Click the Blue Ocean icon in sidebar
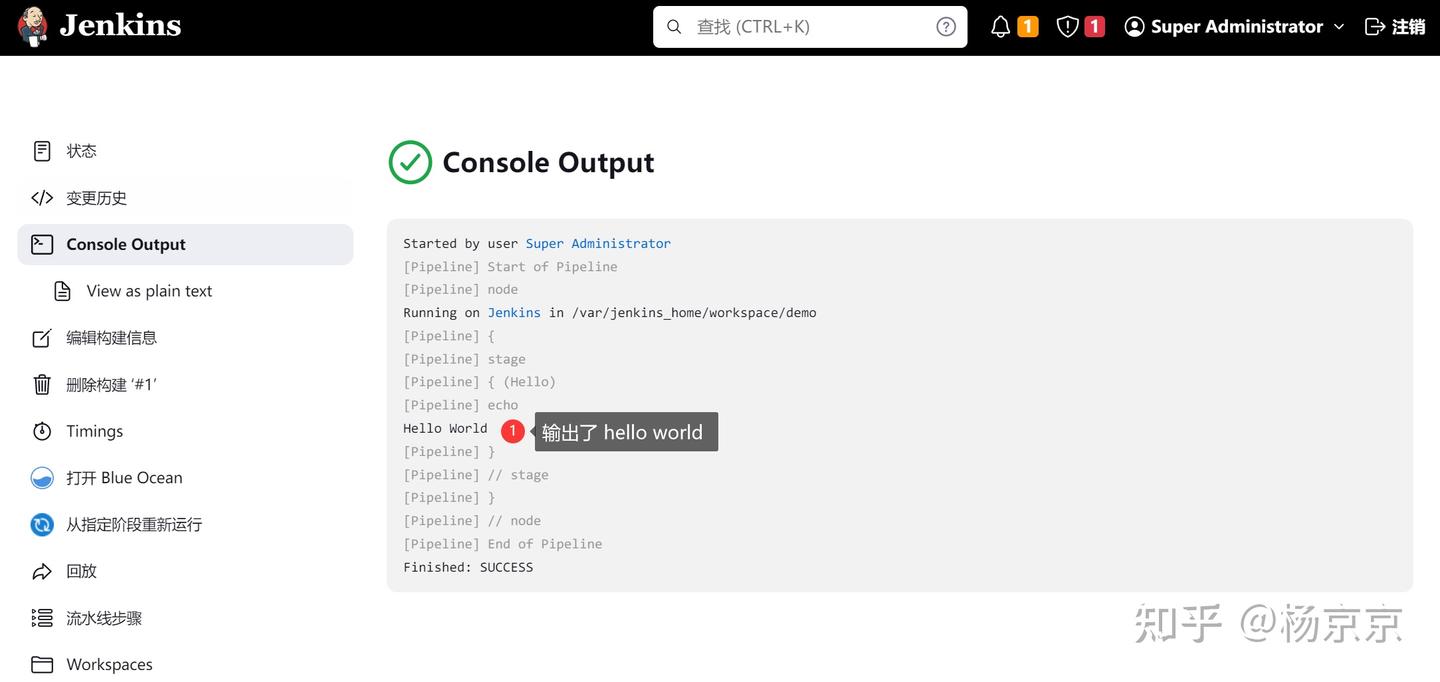 coord(42,478)
